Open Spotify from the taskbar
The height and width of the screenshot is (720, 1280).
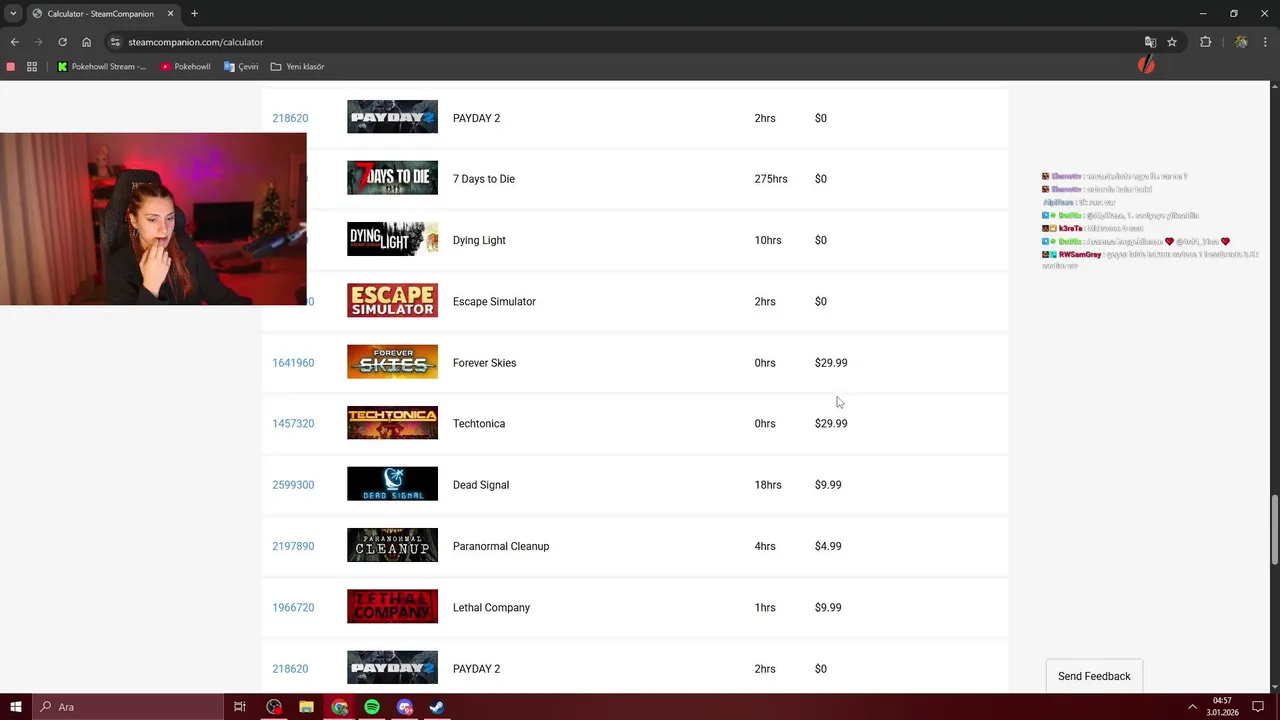372,707
